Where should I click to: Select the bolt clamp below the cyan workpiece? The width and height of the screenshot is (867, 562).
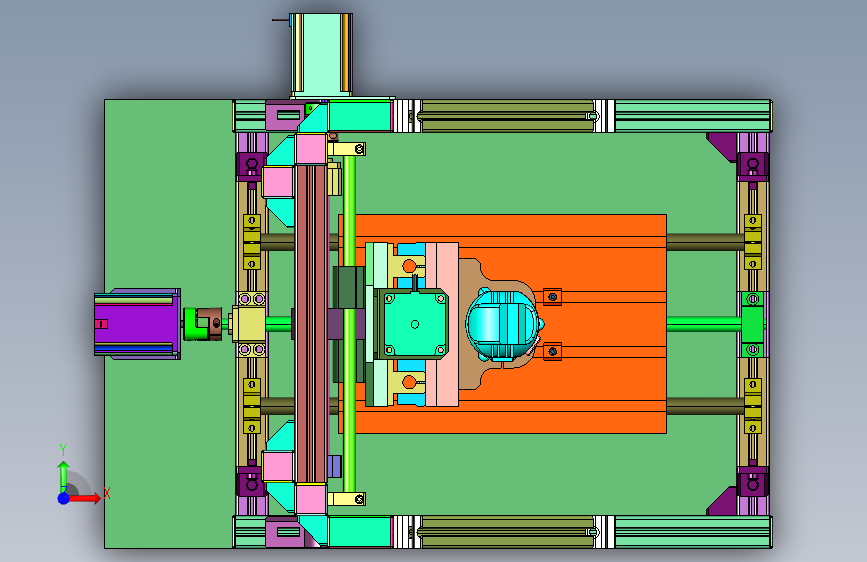click(x=552, y=351)
